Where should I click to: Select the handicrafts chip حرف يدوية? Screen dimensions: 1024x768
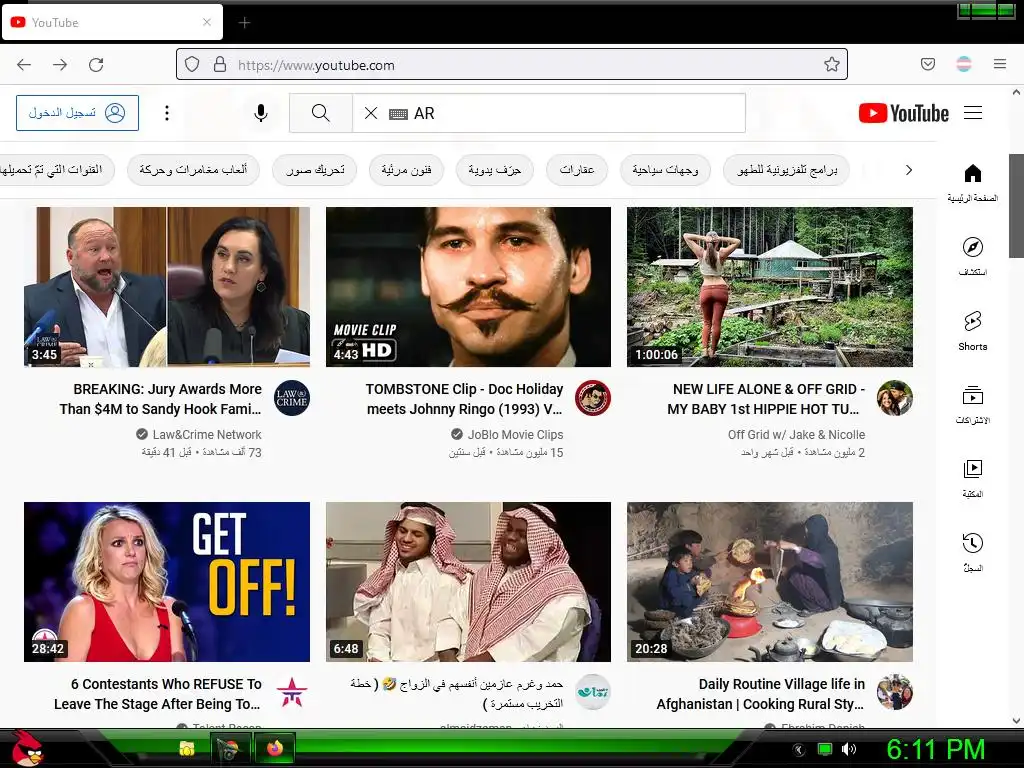click(494, 170)
